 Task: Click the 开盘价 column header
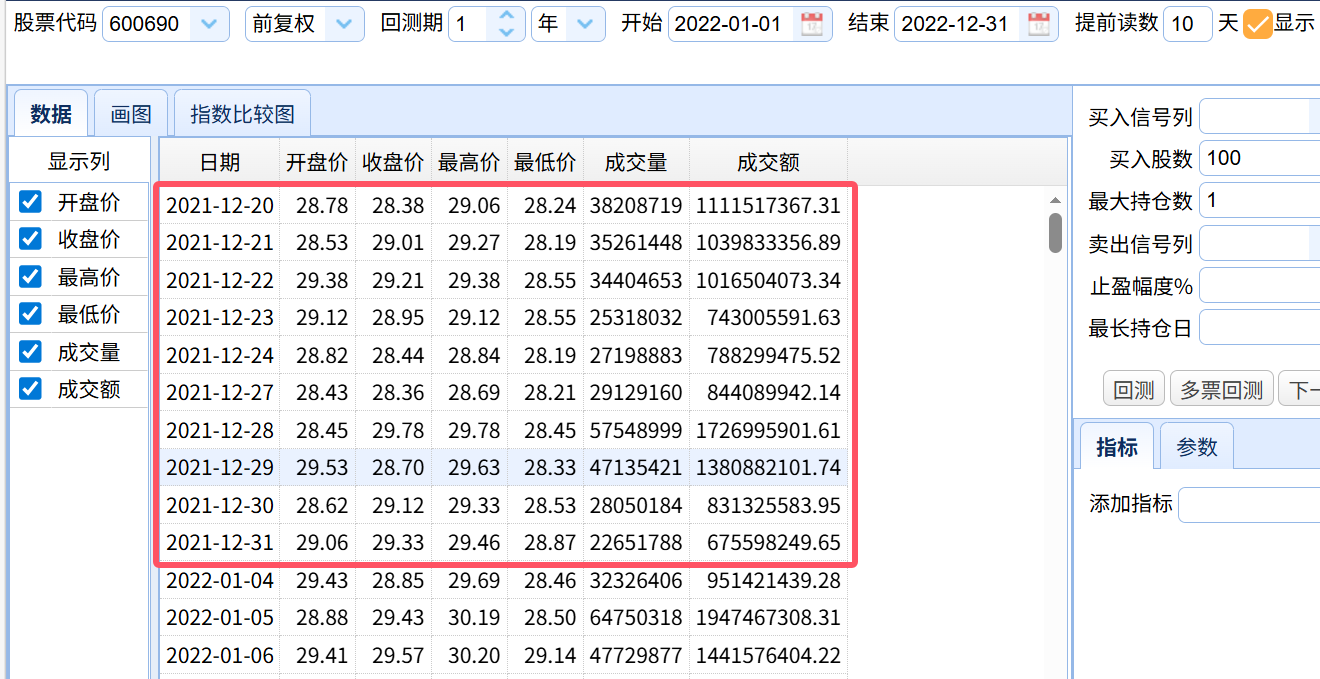(x=318, y=163)
